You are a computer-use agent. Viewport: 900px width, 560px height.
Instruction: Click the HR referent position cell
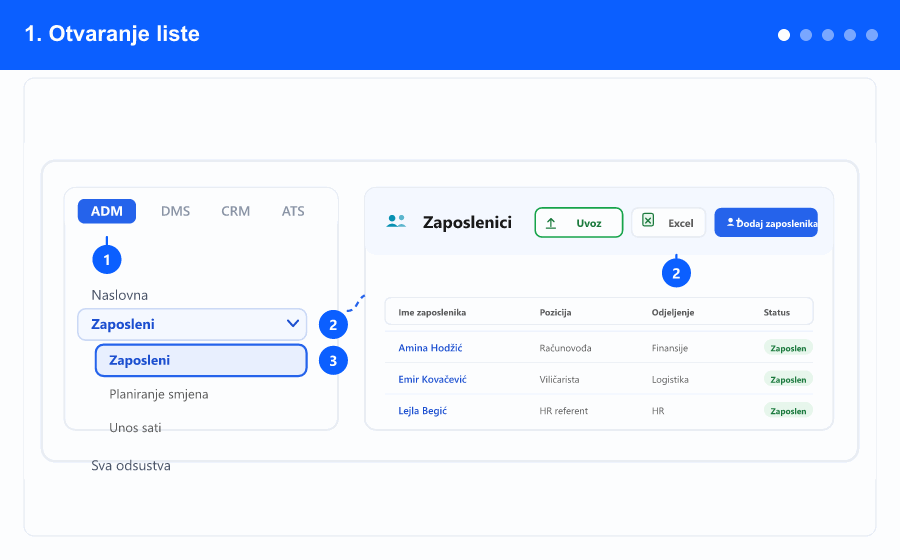[x=563, y=411]
